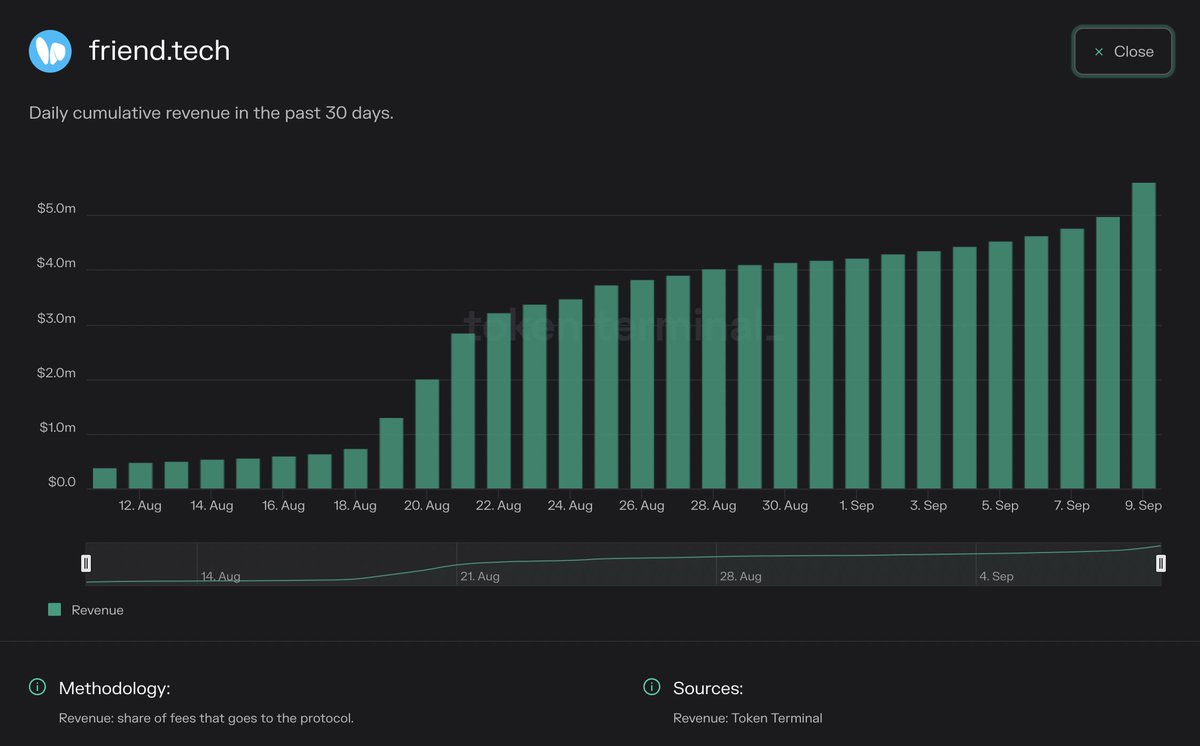The image size is (1200, 746).
Task: Click the $3.0m axis label
Action: coord(56,318)
